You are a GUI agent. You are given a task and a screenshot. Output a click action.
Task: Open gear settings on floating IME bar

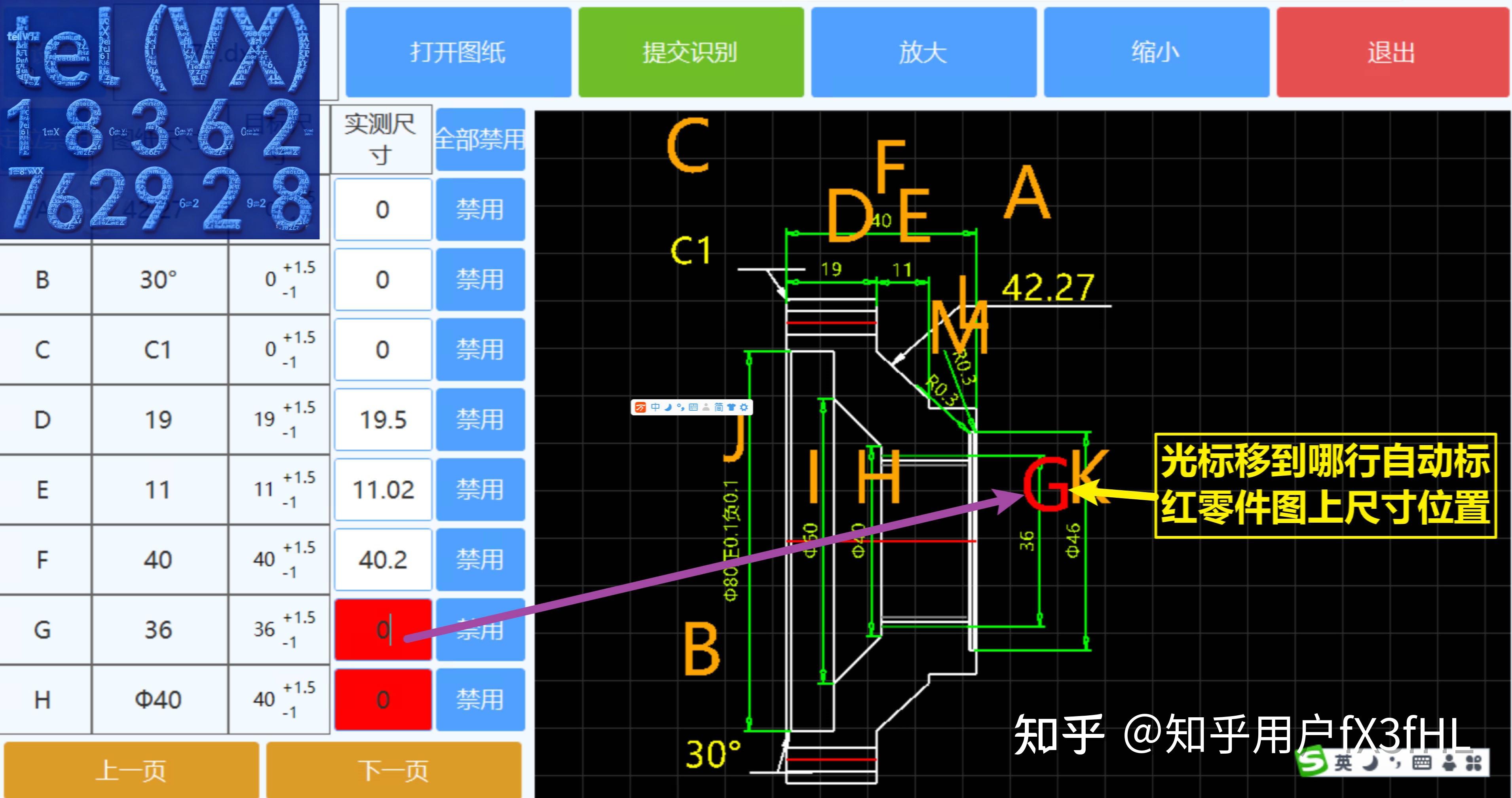coord(744,407)
